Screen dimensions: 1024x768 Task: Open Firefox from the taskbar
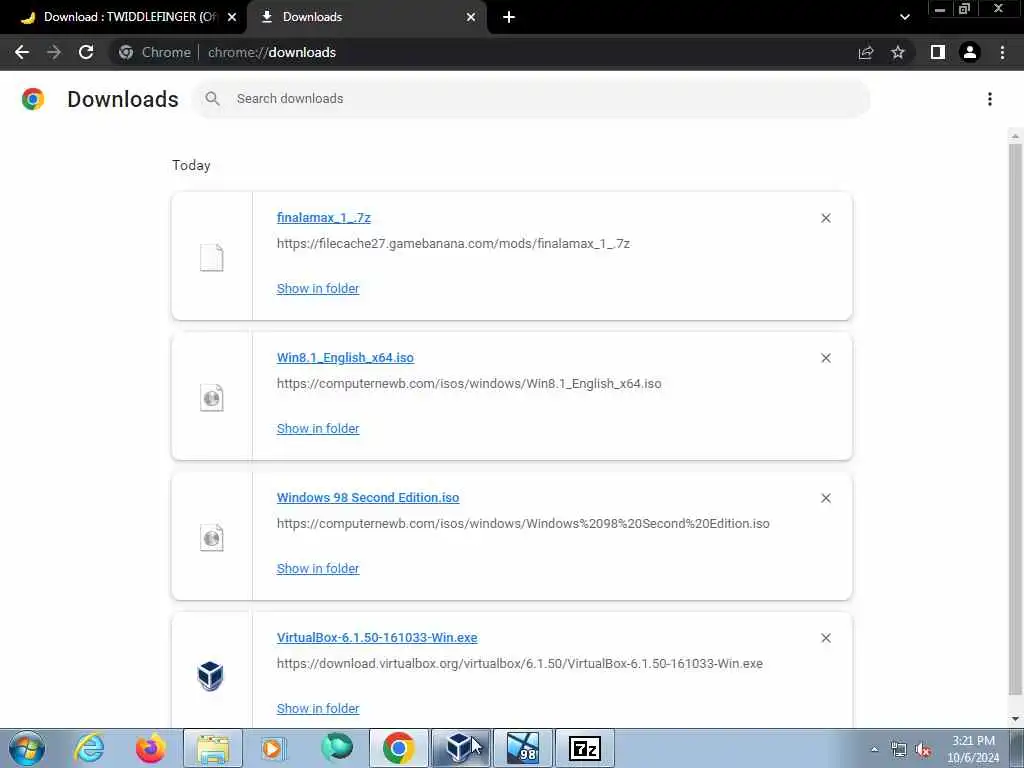(150, 748)
